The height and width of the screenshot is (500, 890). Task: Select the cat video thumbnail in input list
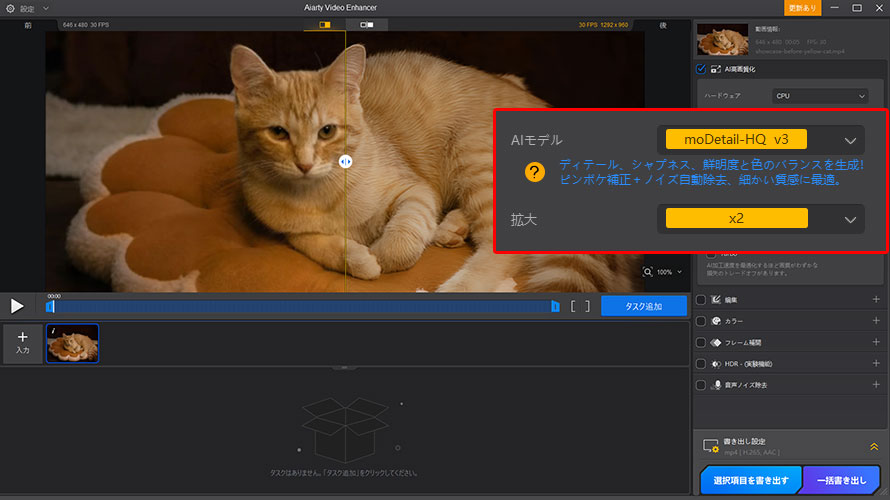(73, 343)
